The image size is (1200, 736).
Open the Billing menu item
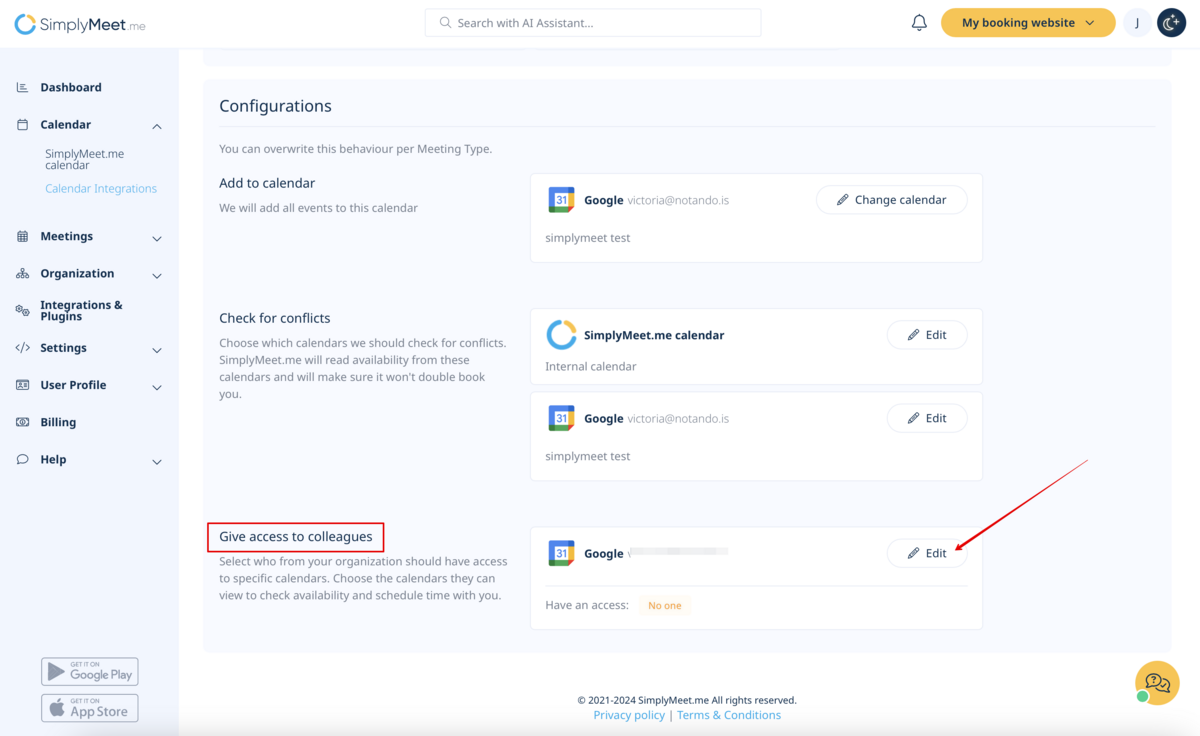click(x=58, y=423)
